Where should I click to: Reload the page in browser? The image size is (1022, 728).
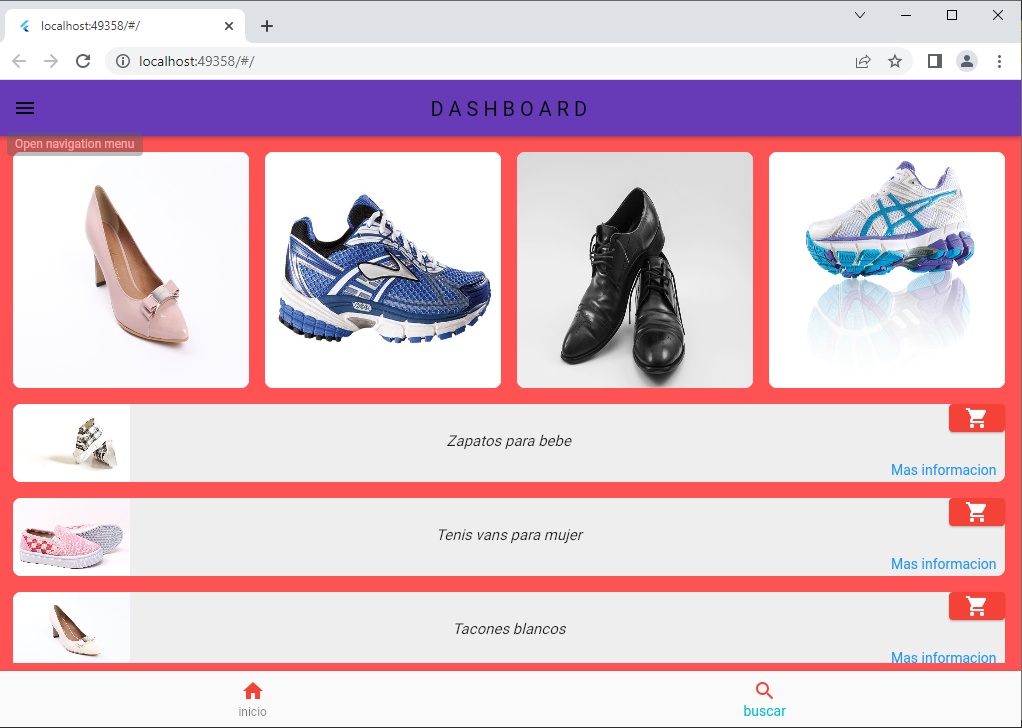83,61
